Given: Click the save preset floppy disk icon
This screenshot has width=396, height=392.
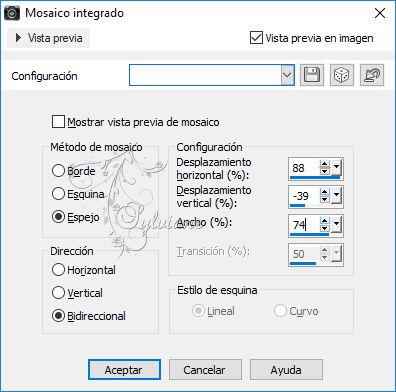Looking at the screenshot, I should (312, 75).
